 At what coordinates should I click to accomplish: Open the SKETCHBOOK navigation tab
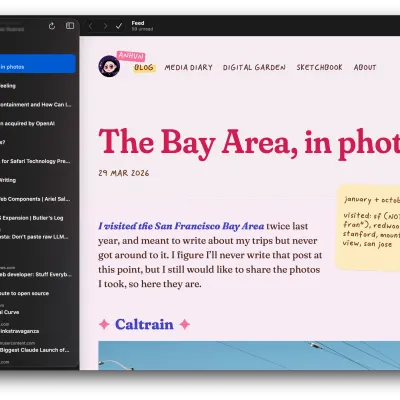(320, 67)
